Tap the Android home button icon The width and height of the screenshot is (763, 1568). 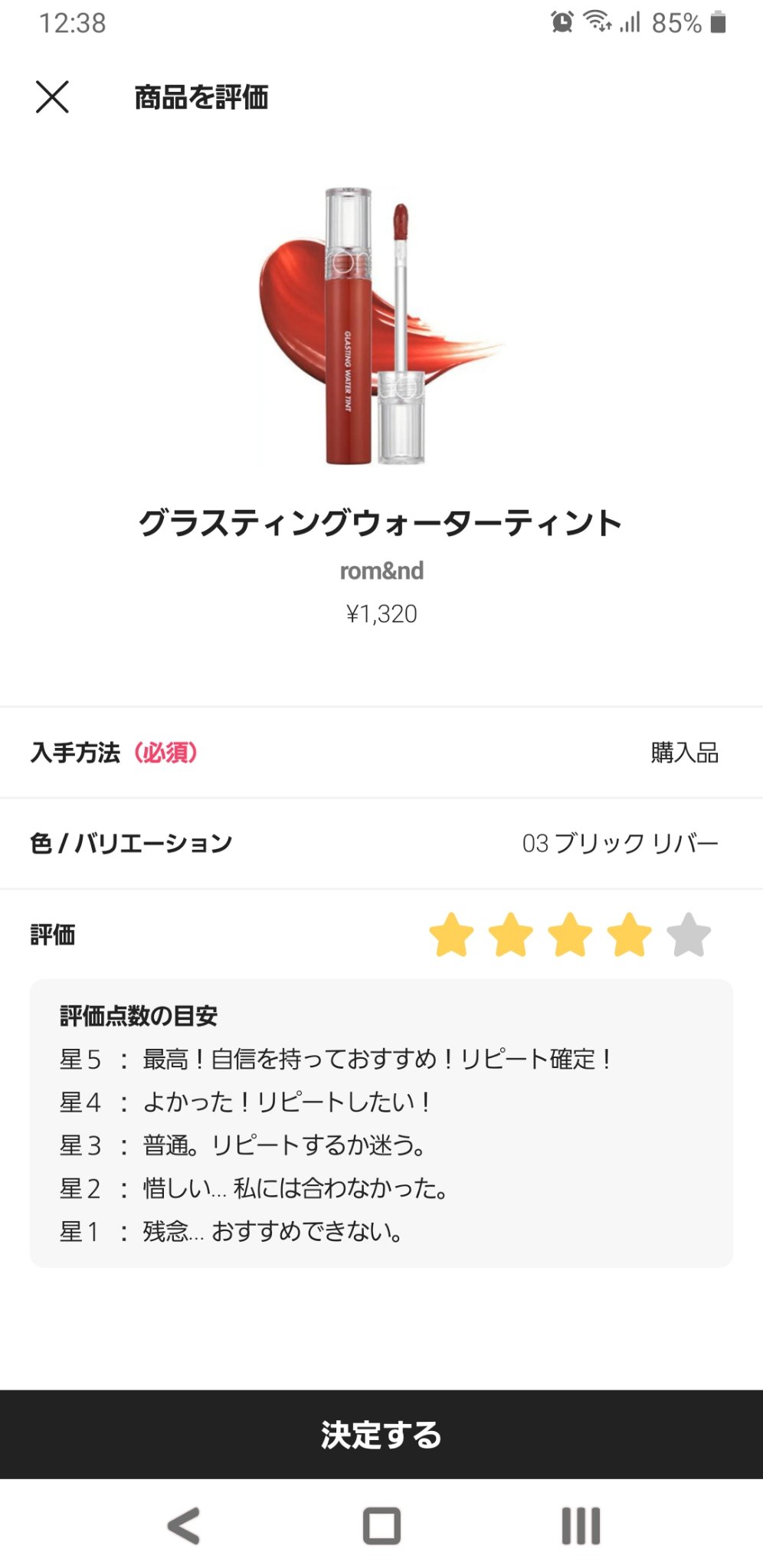[381, 1525]
